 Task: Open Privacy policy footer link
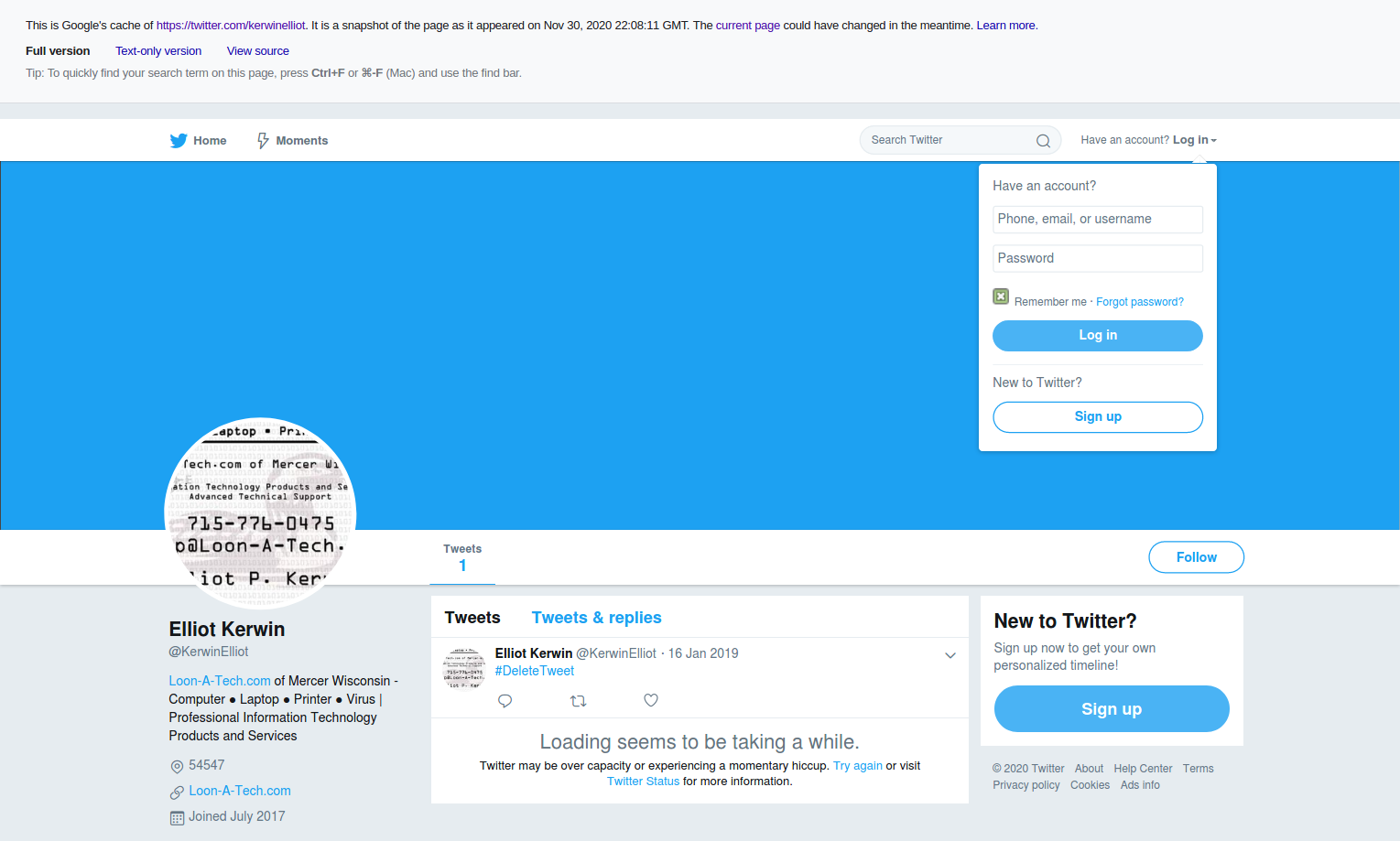point(1026,785)
